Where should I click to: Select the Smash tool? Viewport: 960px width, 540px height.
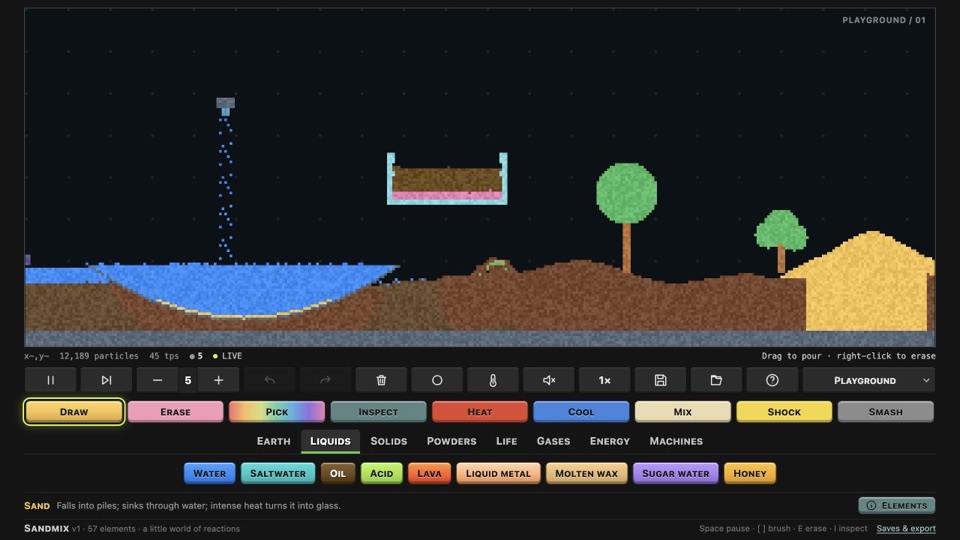tap(886, 411)
